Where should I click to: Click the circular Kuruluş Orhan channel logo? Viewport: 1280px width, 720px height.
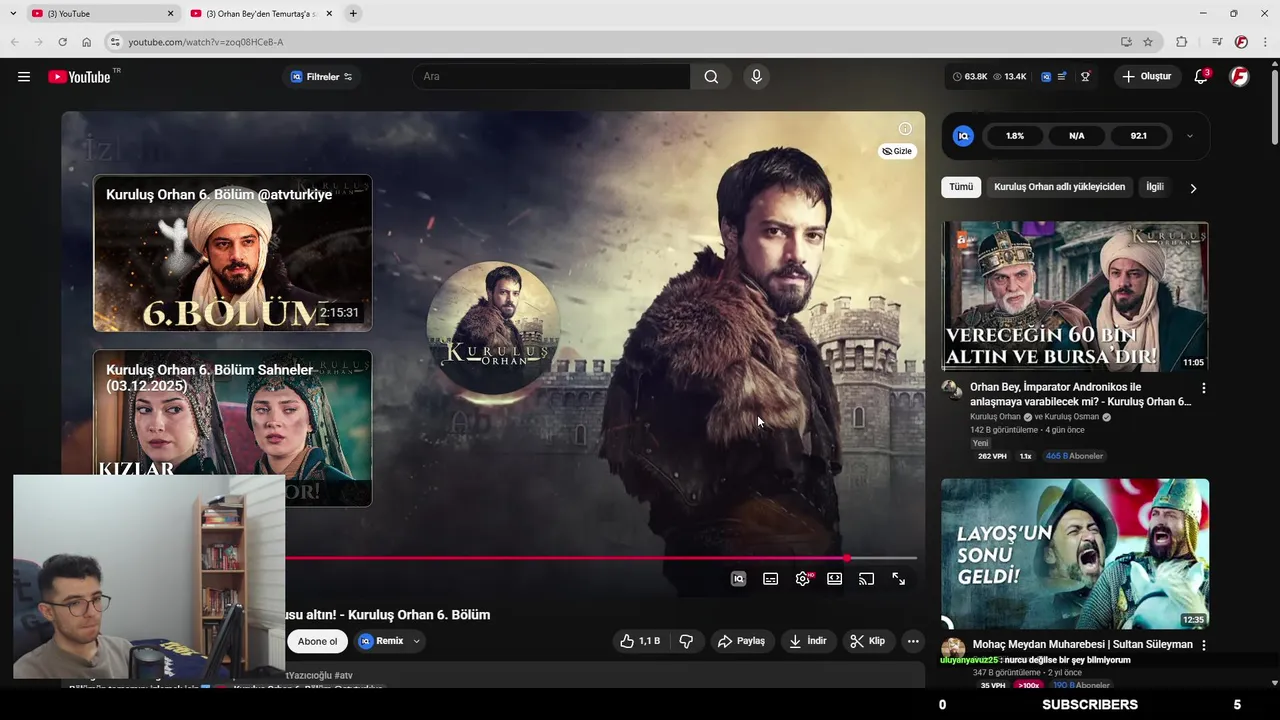click(x=493, y=328)
